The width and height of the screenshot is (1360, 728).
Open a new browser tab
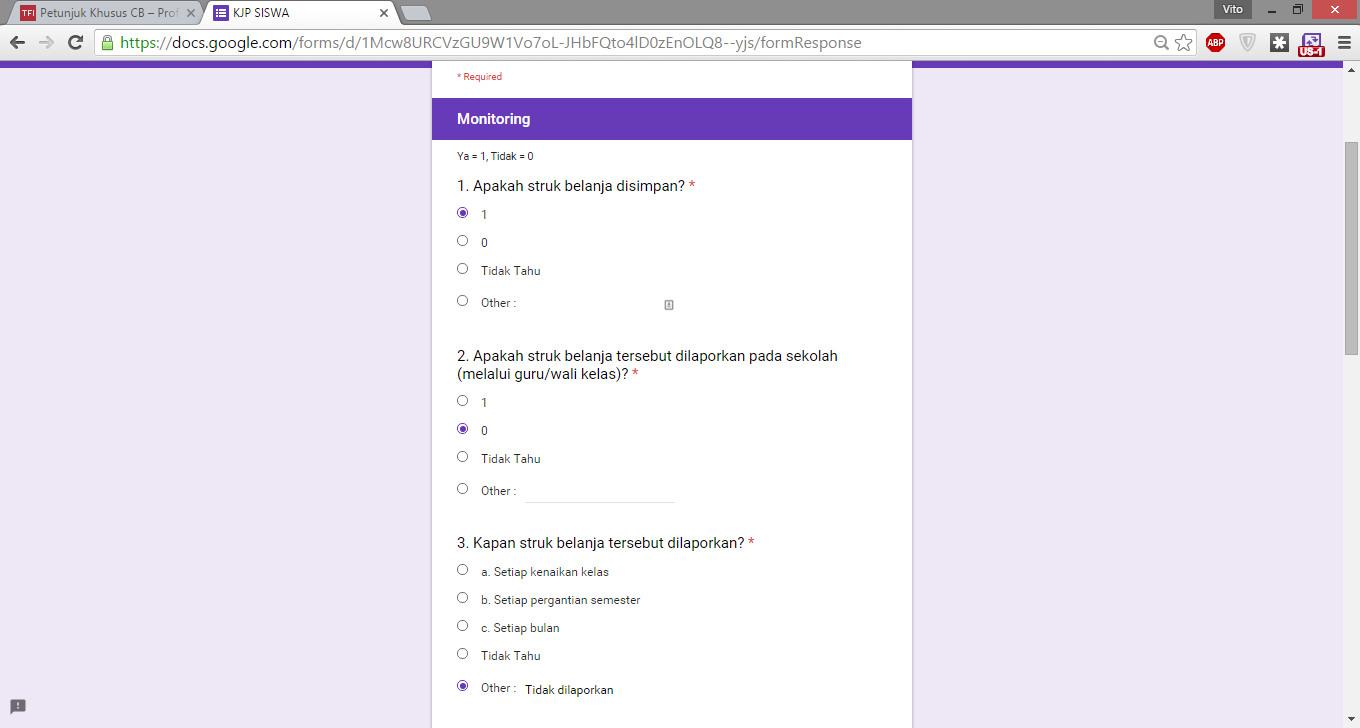[415, 13]
